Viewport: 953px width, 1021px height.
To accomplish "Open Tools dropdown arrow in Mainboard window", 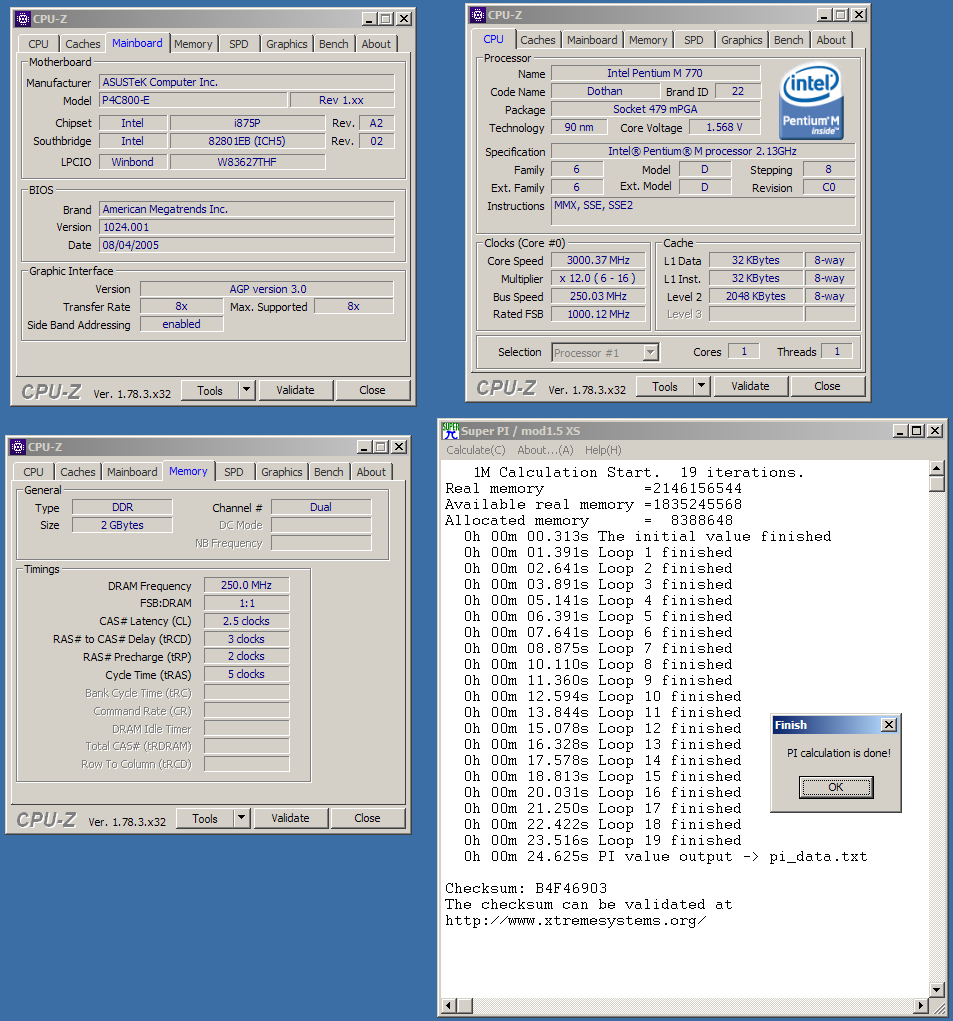I will pos(246,390).
